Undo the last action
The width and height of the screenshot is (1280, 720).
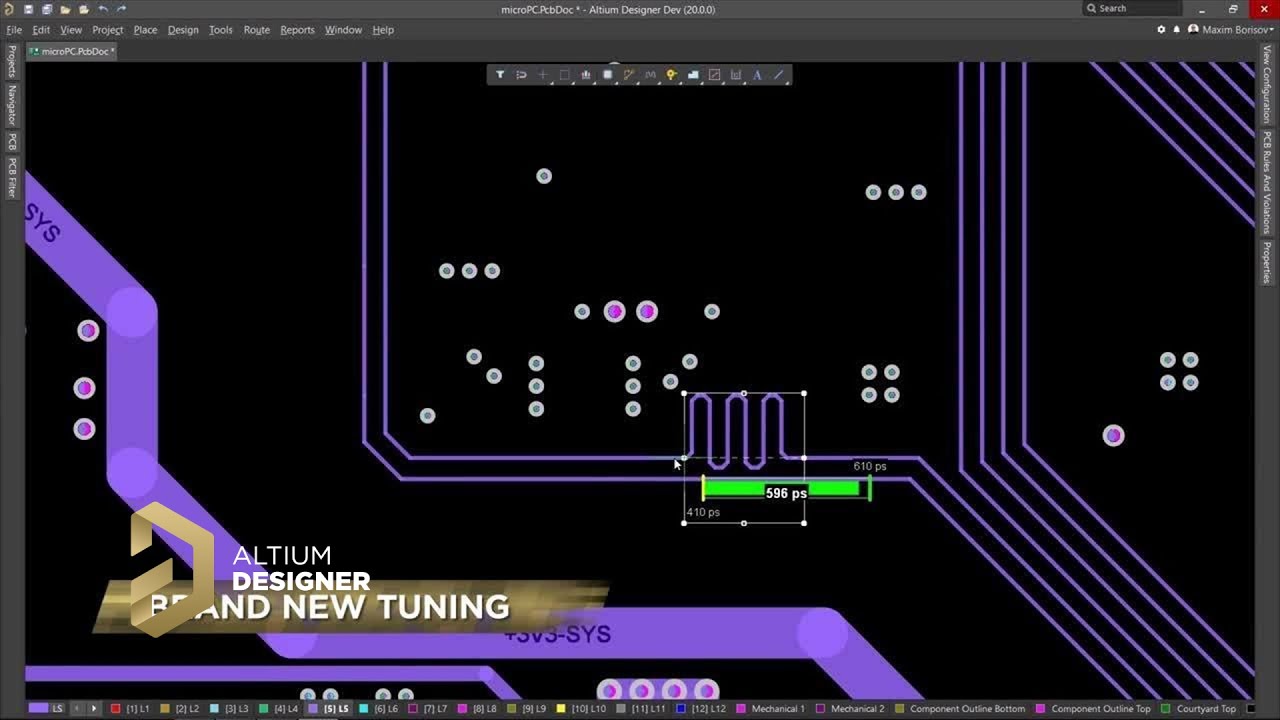point(102,9)
